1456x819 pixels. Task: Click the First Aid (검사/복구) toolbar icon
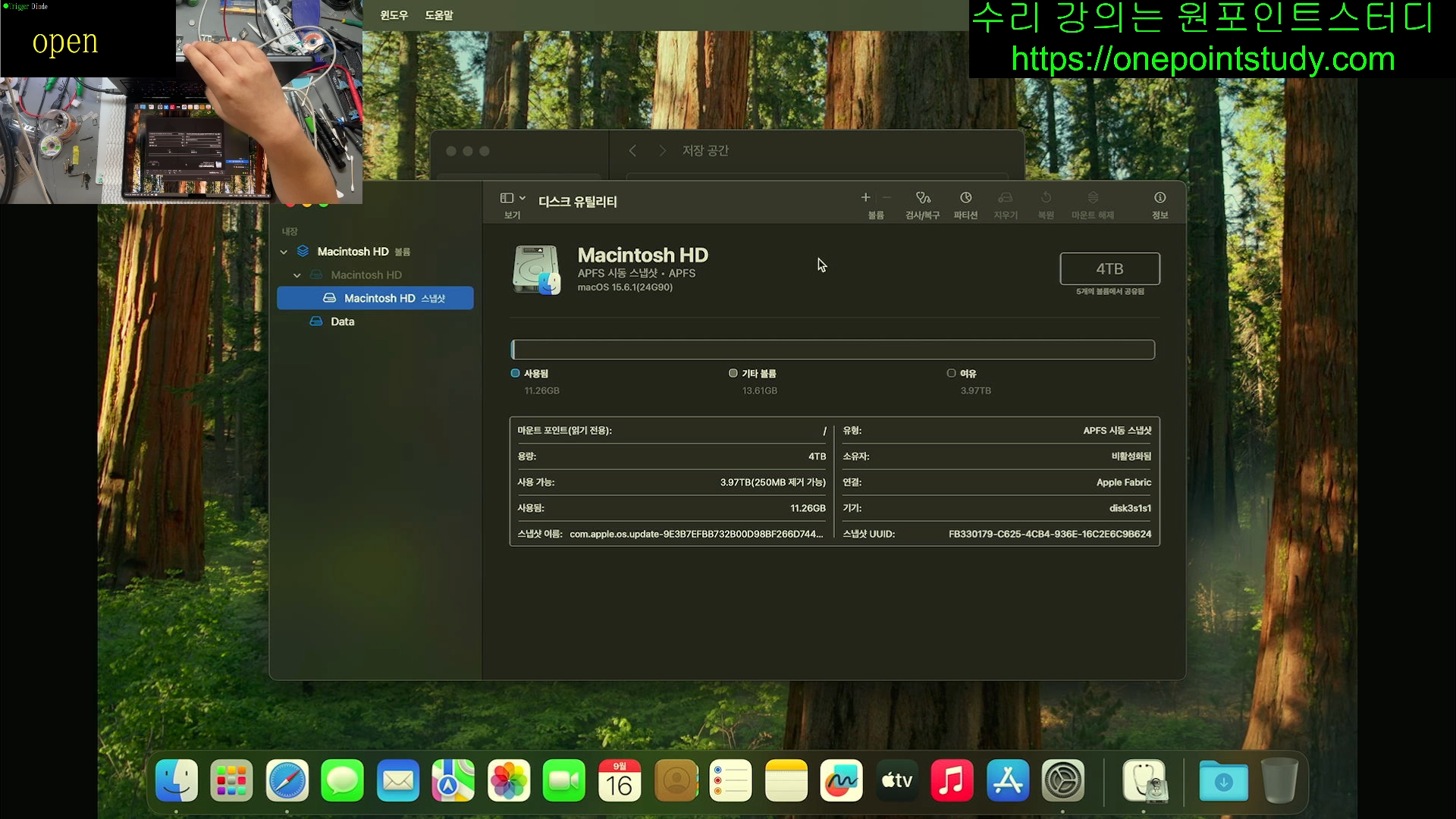922,199
